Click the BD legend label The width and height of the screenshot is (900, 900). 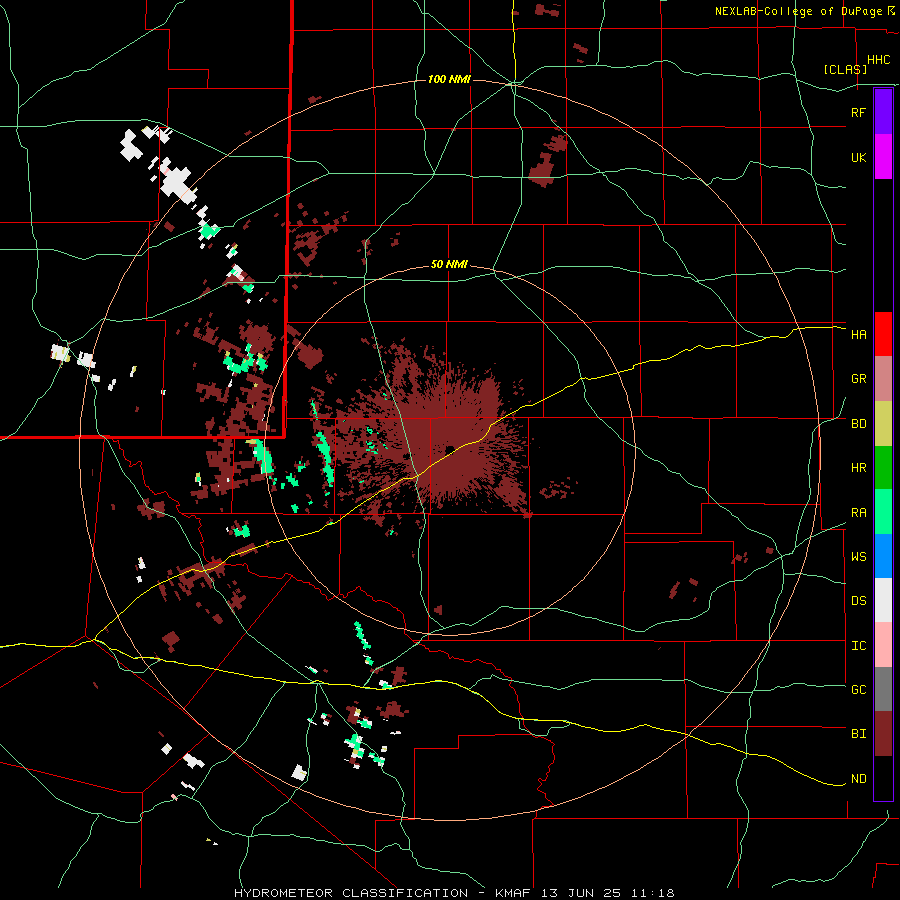858,424
